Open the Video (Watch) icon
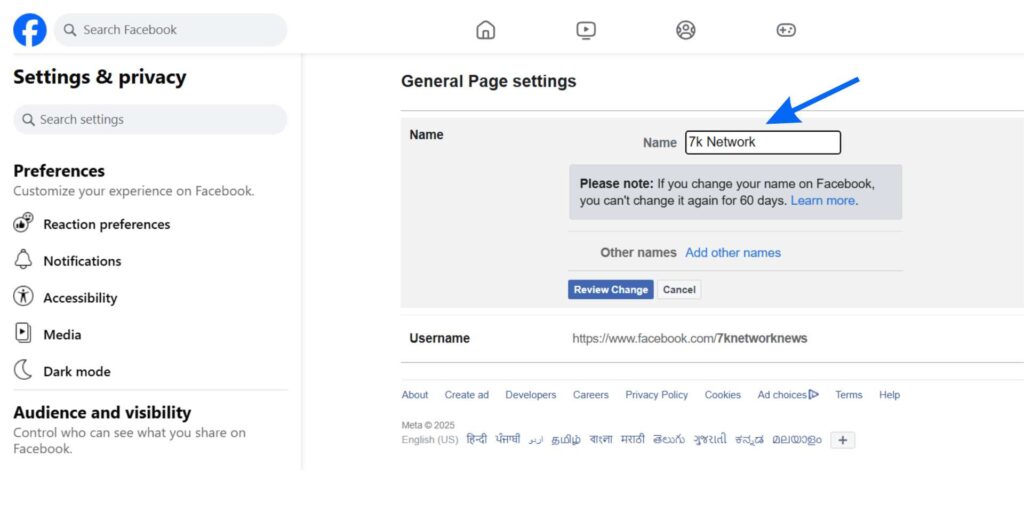Image resolution: width=1024 pixels, height=512 pixels. pyautogui.click(x=586, y=30)
